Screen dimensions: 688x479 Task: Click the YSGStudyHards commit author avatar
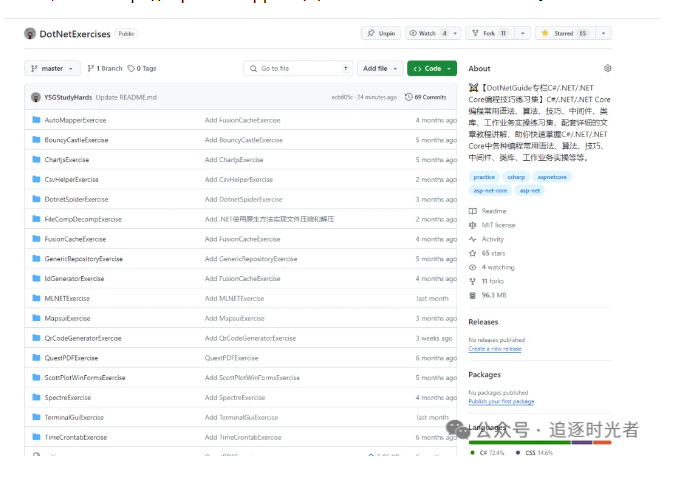click(36, 97)
